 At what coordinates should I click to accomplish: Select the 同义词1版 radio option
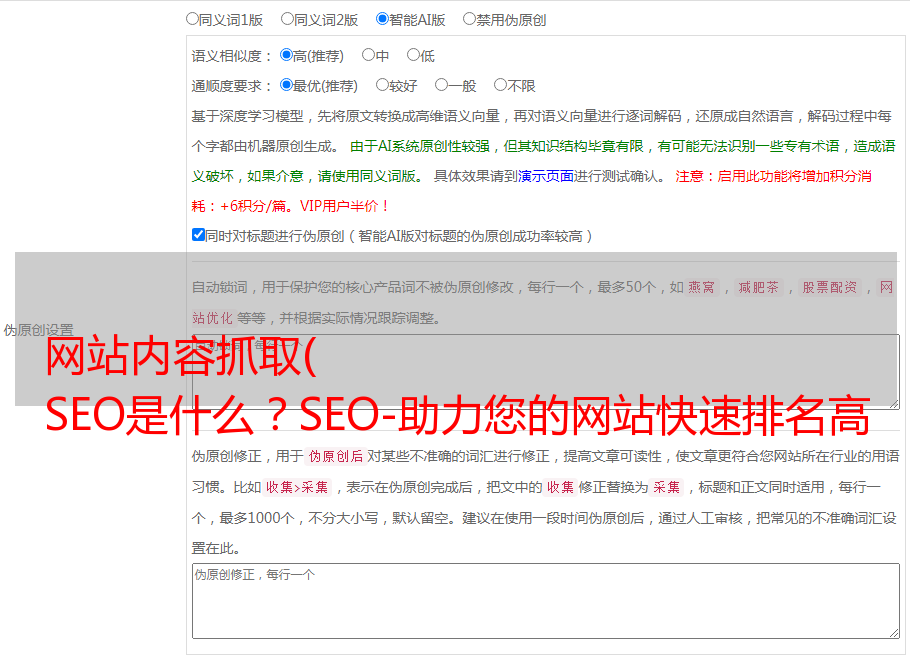[192, 19]
